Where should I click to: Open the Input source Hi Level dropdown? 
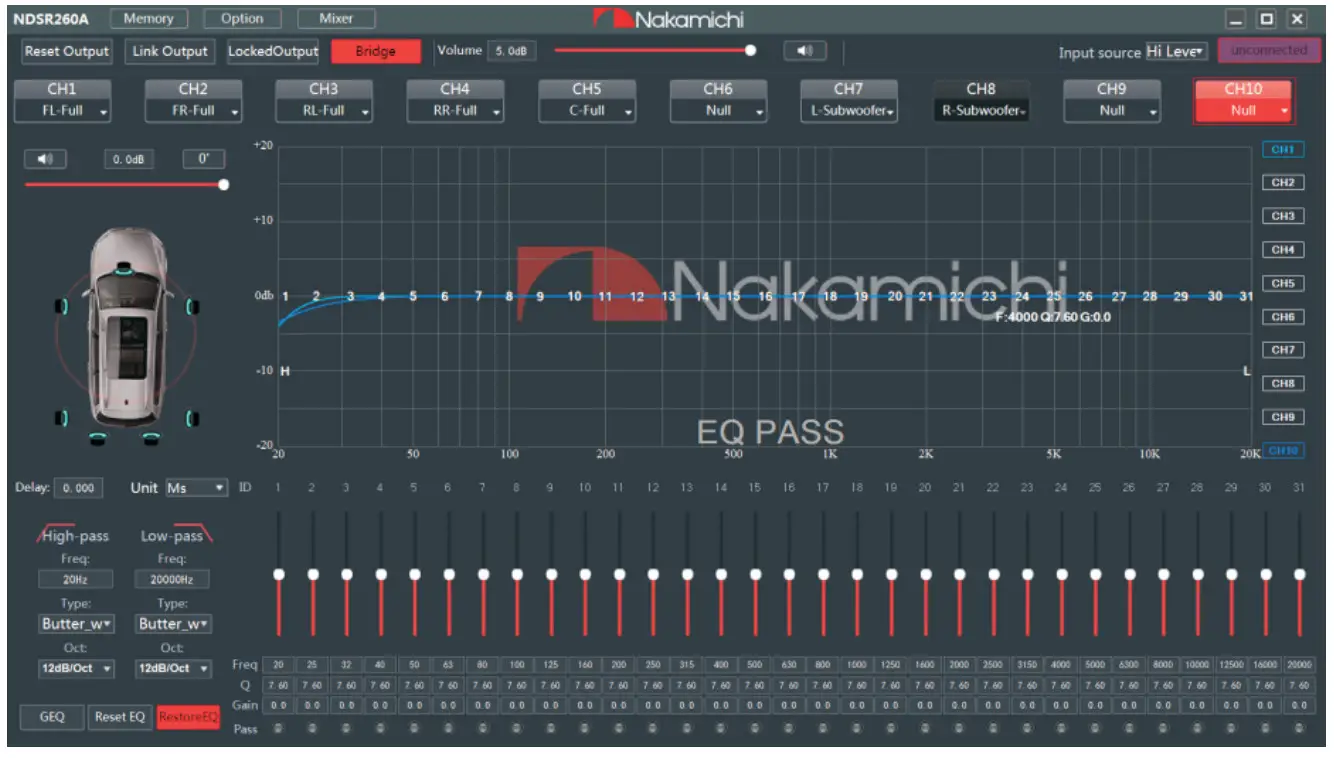[x=1176, y=49]
